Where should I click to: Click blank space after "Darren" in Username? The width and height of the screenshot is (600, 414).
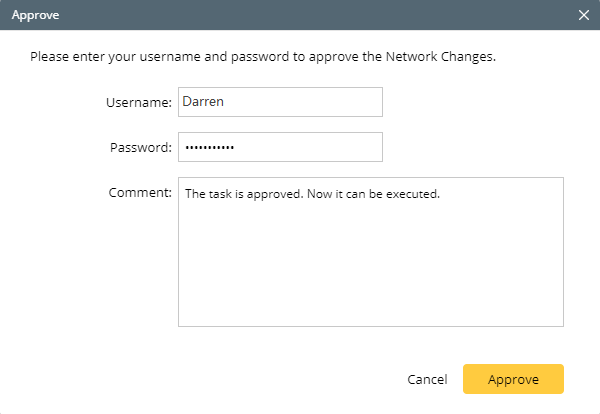[310, 102]
